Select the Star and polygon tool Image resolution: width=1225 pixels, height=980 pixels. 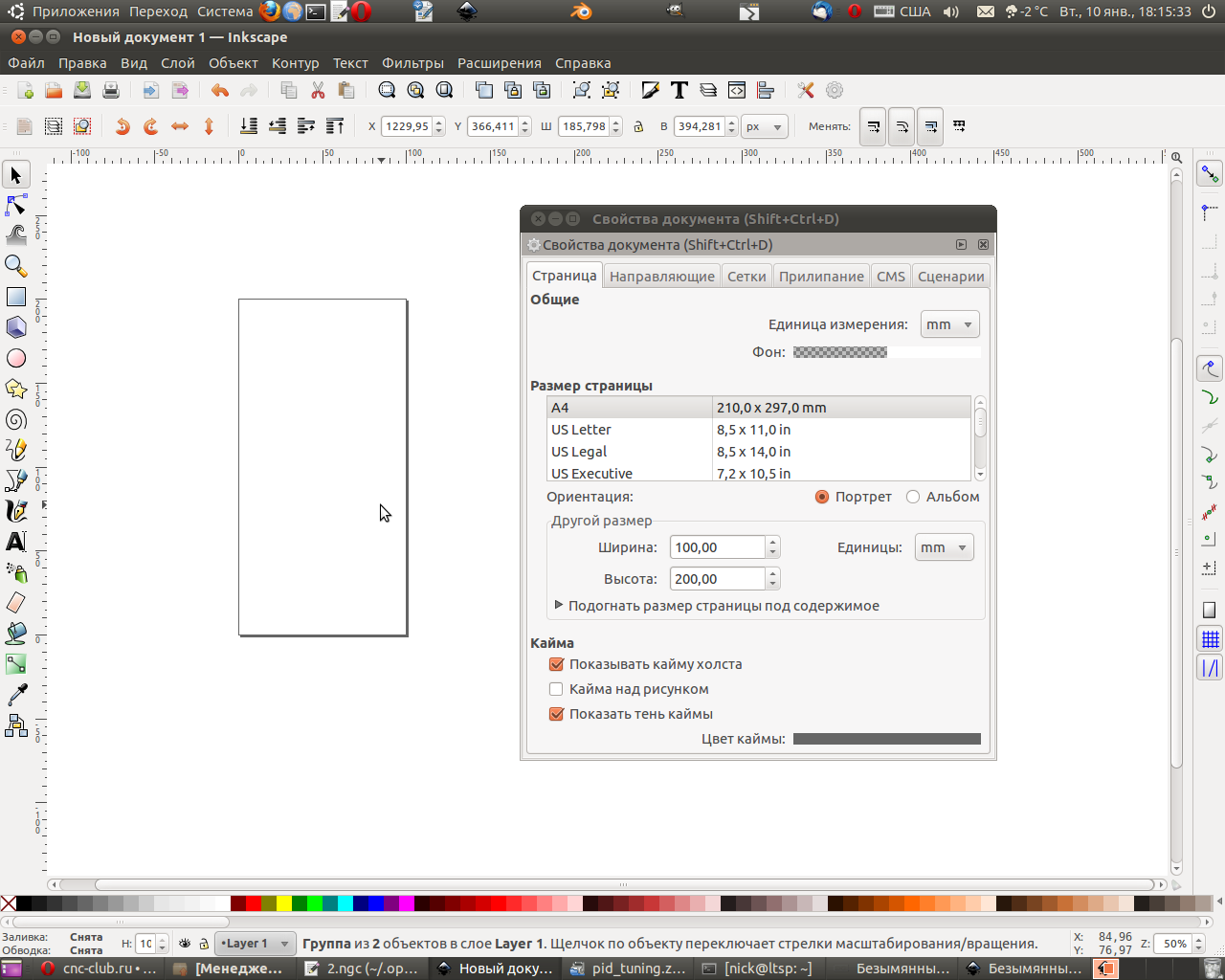pos(16,390)
